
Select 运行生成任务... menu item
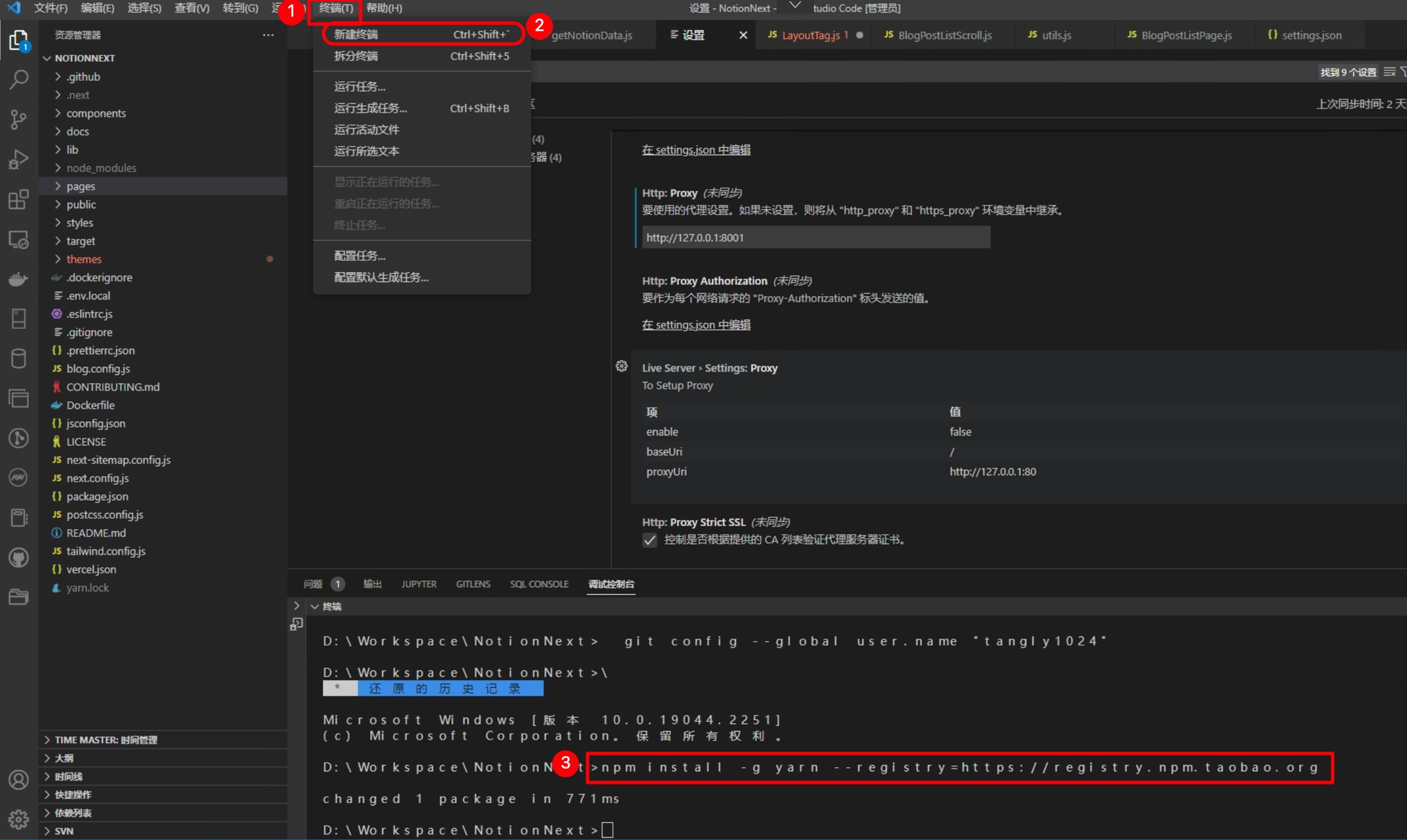point(421,108)
